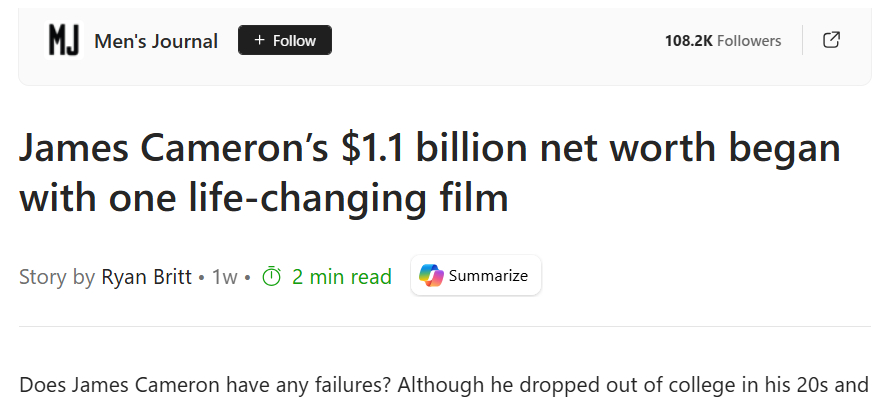Viewport: 885px width, 406px height.
Task: Click the green stopwatch read-time icon
Action: pos(271,277)
